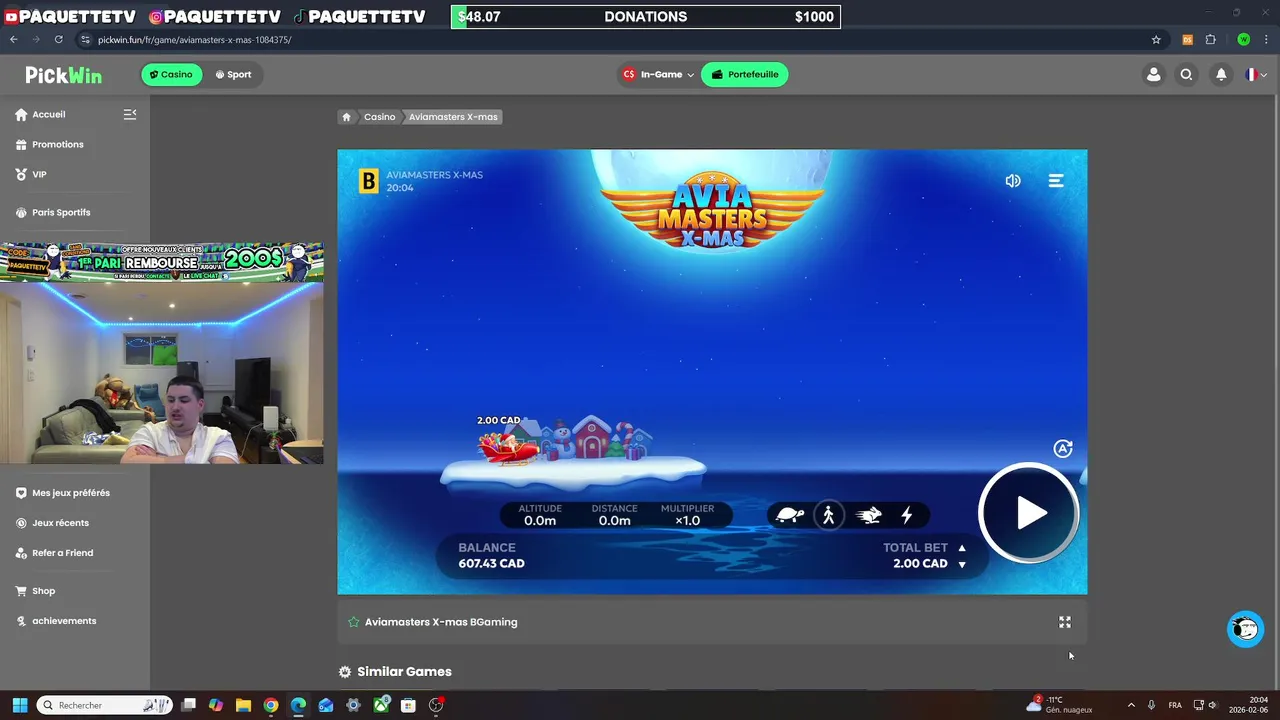This screenshot has width=1280, height=720.
Task: Open notifications bell
Action: [1221, 74]
